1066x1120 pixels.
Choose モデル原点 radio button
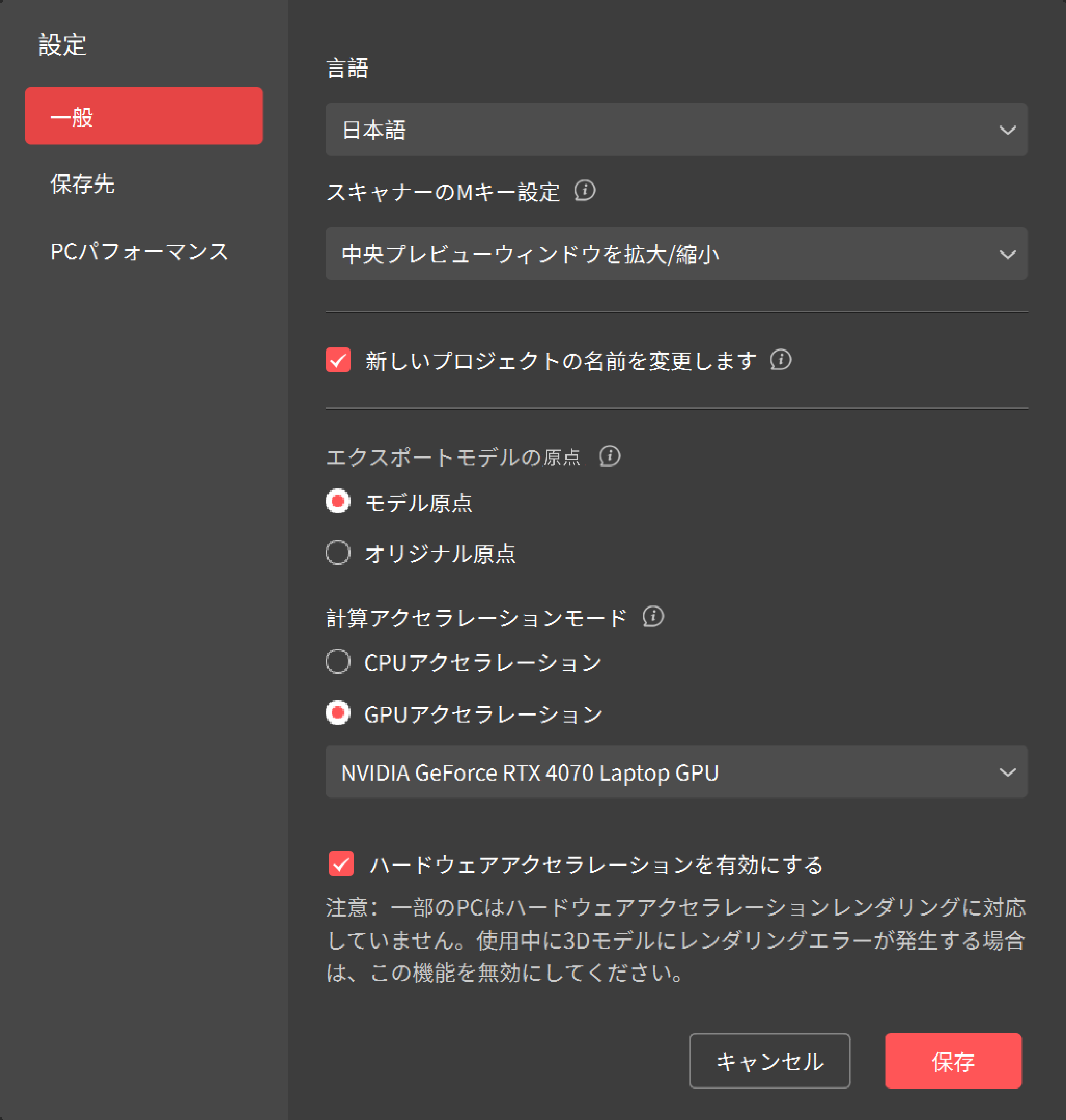tap(338, 501)
